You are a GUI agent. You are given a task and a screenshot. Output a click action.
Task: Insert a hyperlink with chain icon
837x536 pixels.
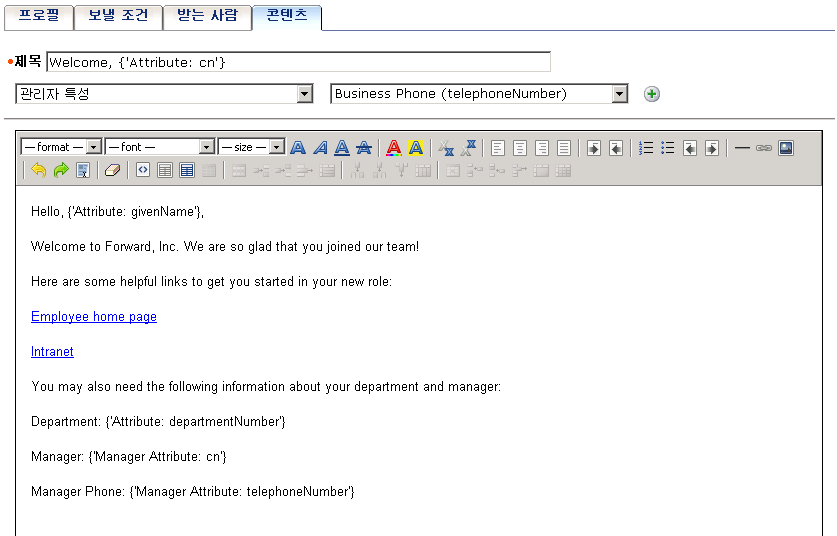(x=764, y=148)
